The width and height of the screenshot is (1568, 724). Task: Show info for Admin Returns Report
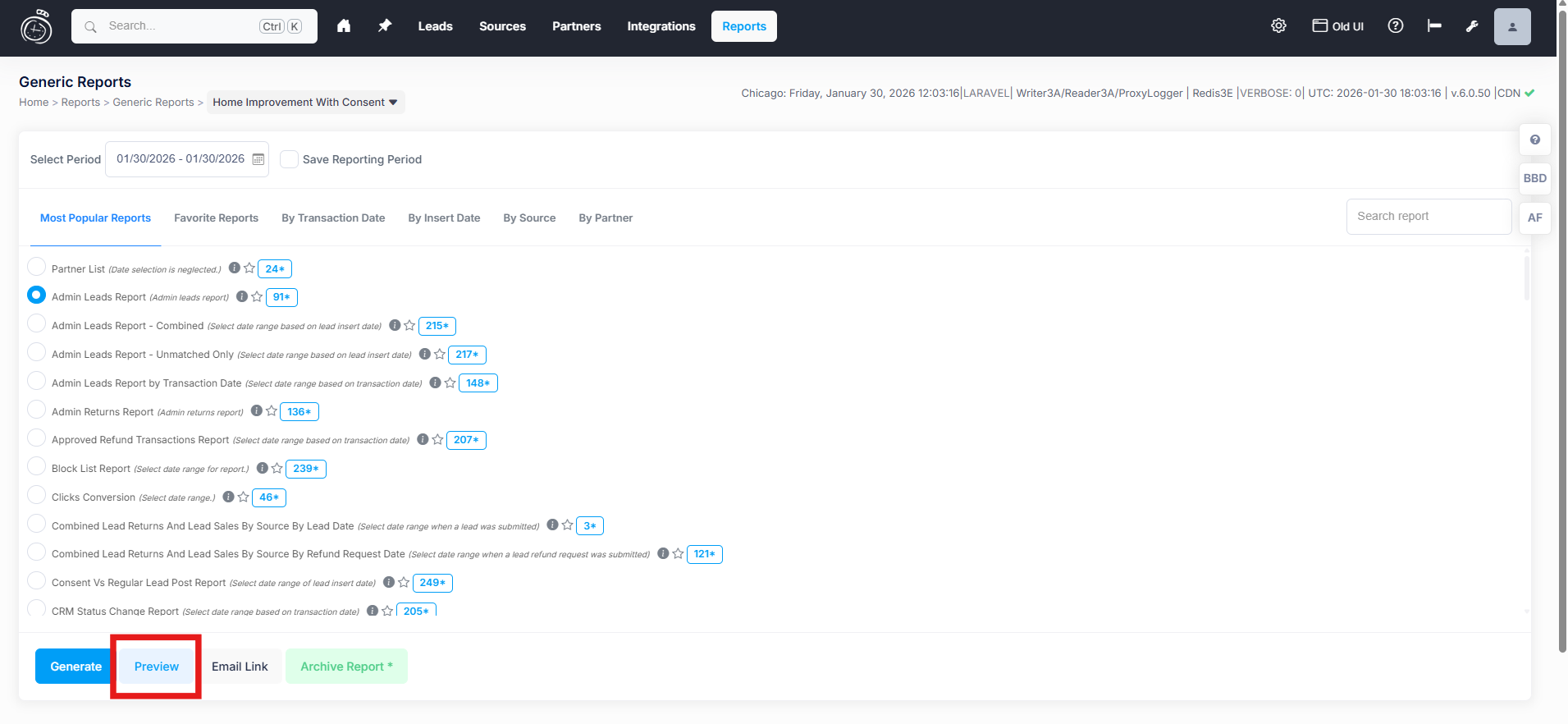pos(257,411)
